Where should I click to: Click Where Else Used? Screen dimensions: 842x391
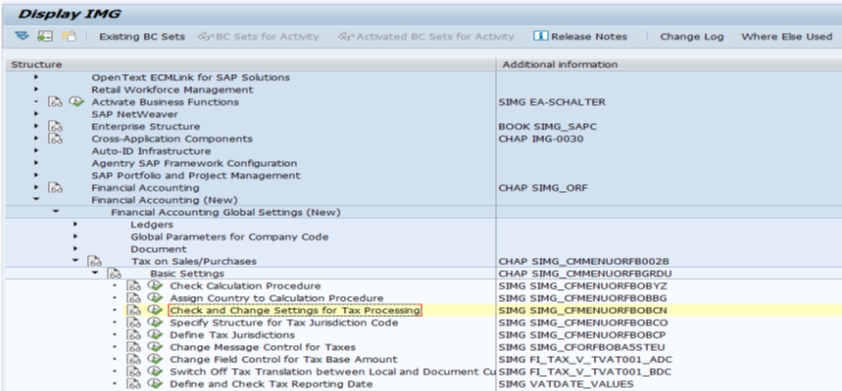click(x=786, y=37)
